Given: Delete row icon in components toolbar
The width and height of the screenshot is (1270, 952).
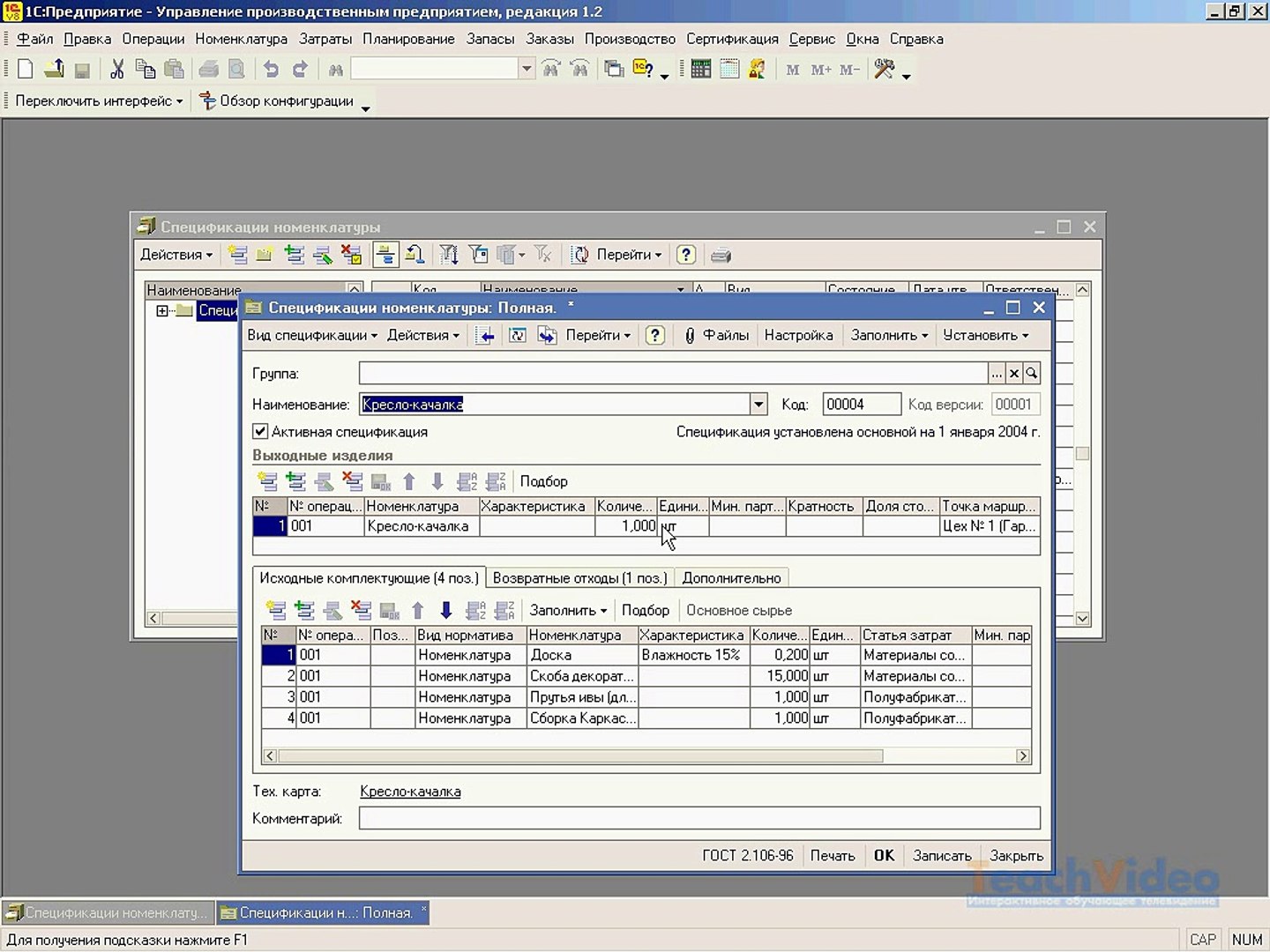Looking at the screenshot, I should click(x=361, y=610).
